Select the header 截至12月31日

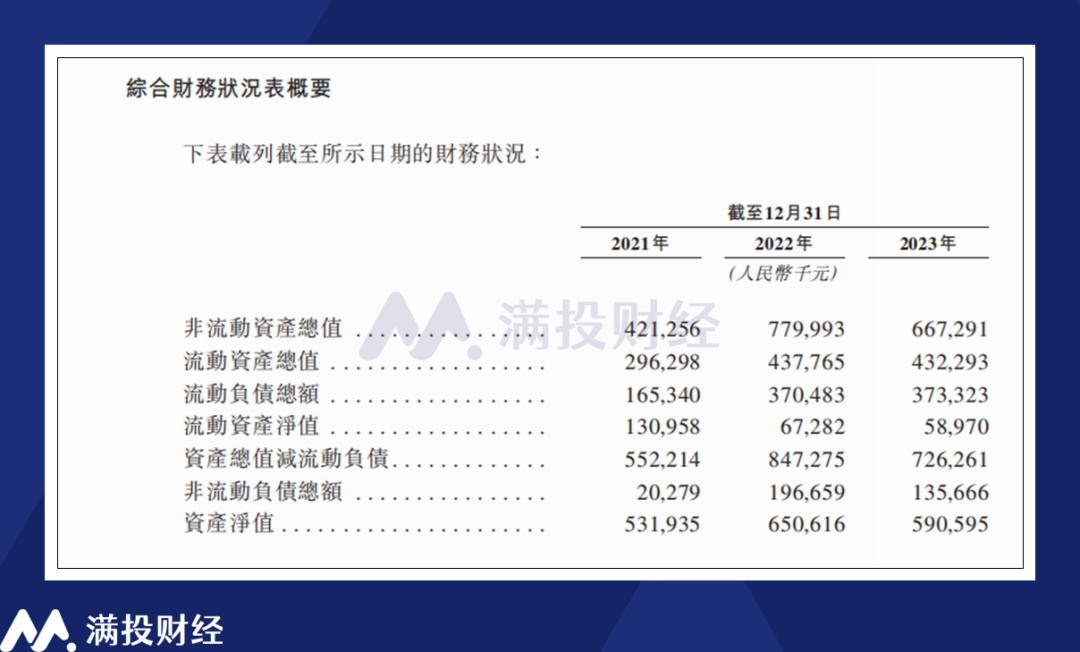pos(784,213)
